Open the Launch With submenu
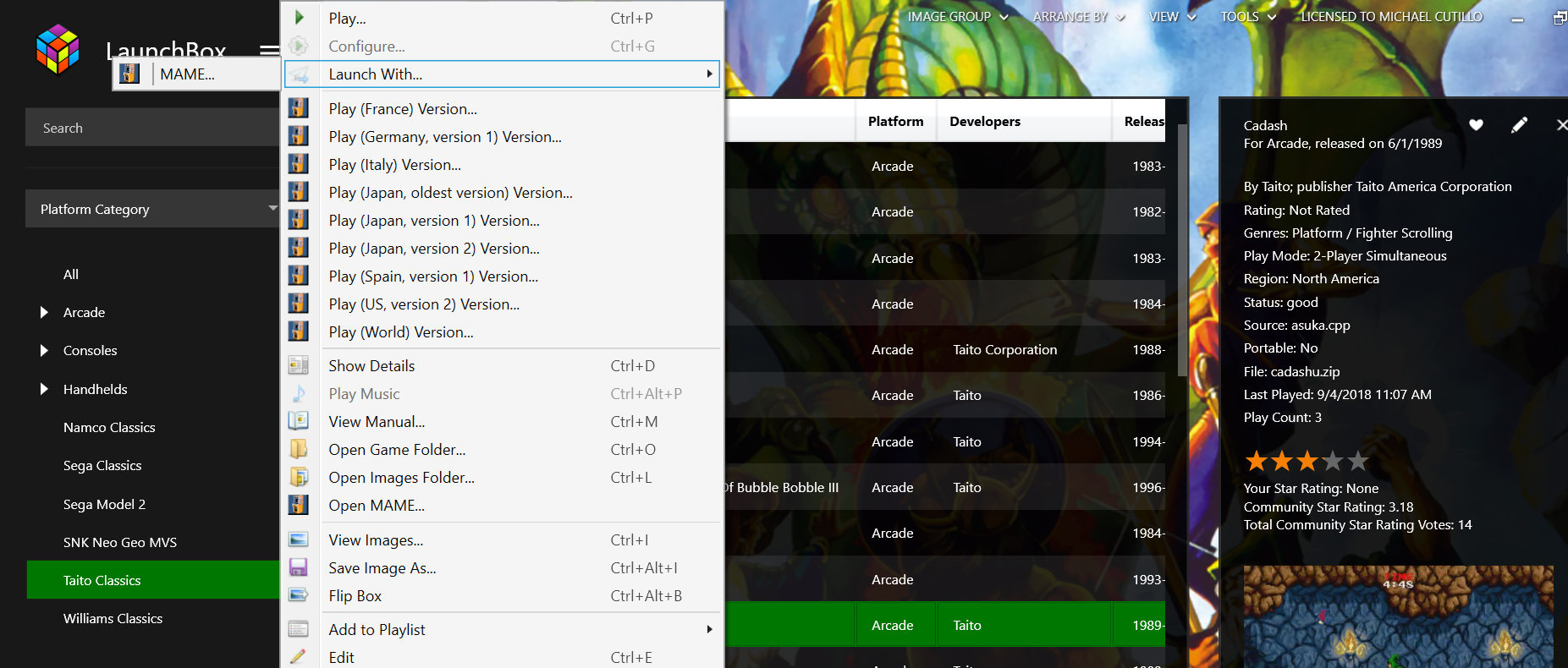The height and width of the screenshot is (668, 1568). [502, 74]
